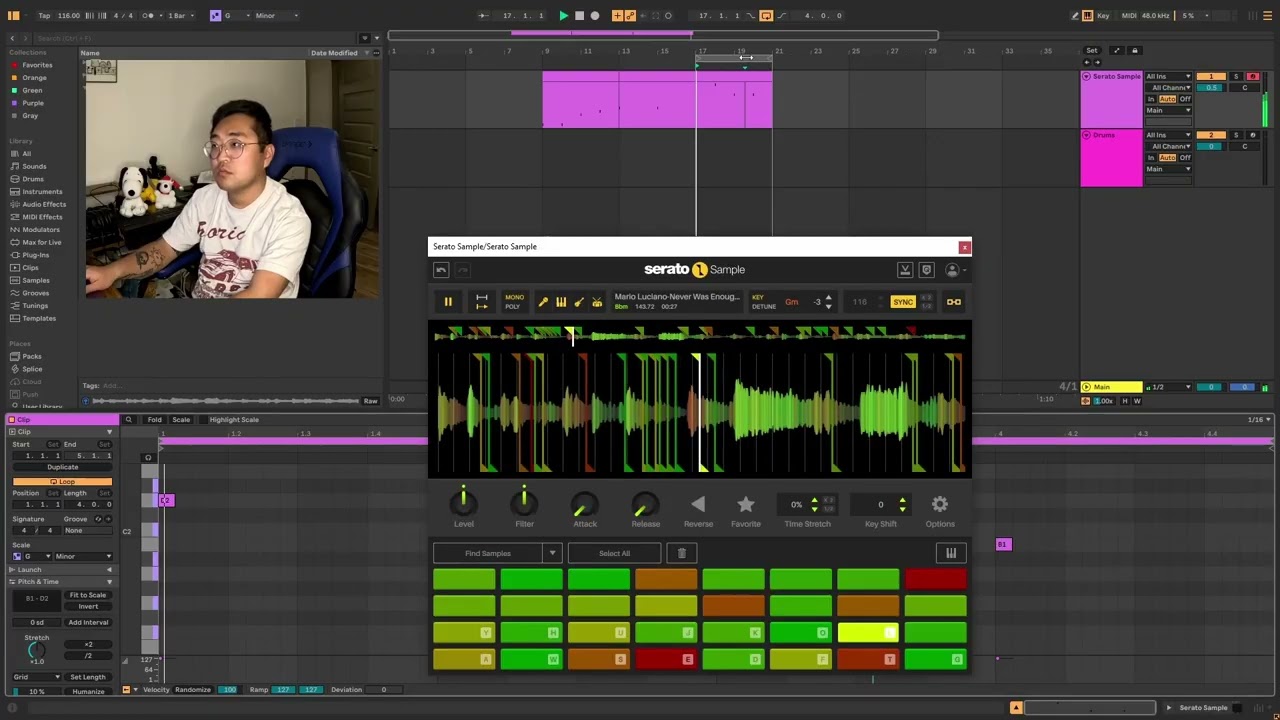The width and height of the screenshot is (1280, 720).
Task: Open the Minor scale dropdown in toolbar
Action: tap(276, 15)
